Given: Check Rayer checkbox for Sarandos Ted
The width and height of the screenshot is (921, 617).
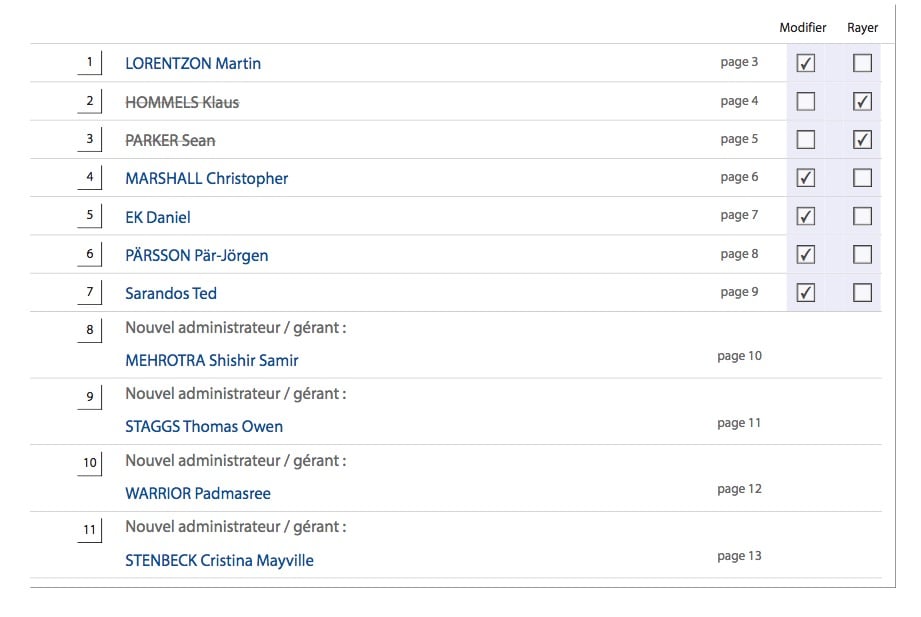Looking at the screenshot, I should pyautogui.click(x=862, y=293).
